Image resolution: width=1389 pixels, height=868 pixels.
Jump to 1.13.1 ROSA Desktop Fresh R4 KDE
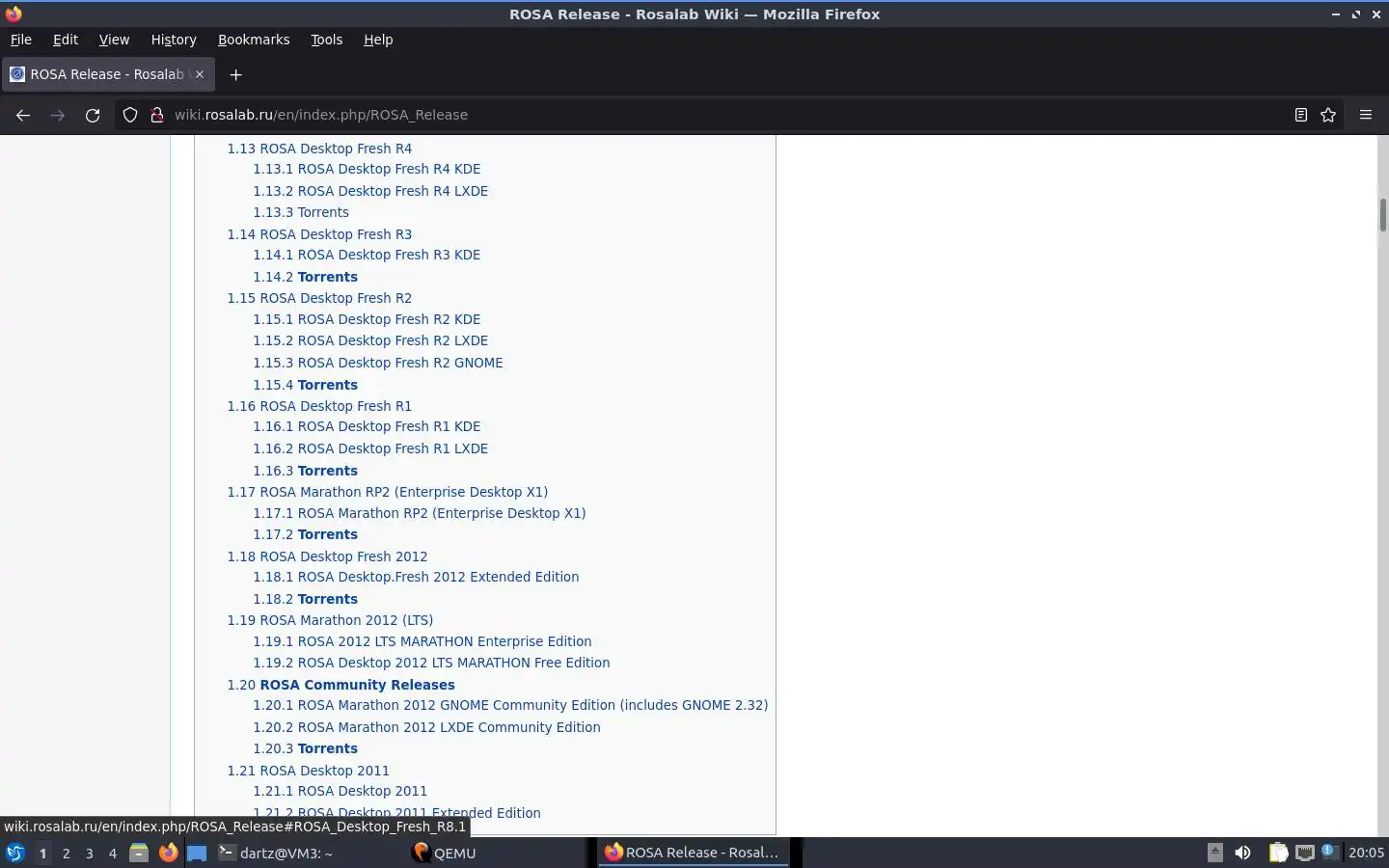367,169
